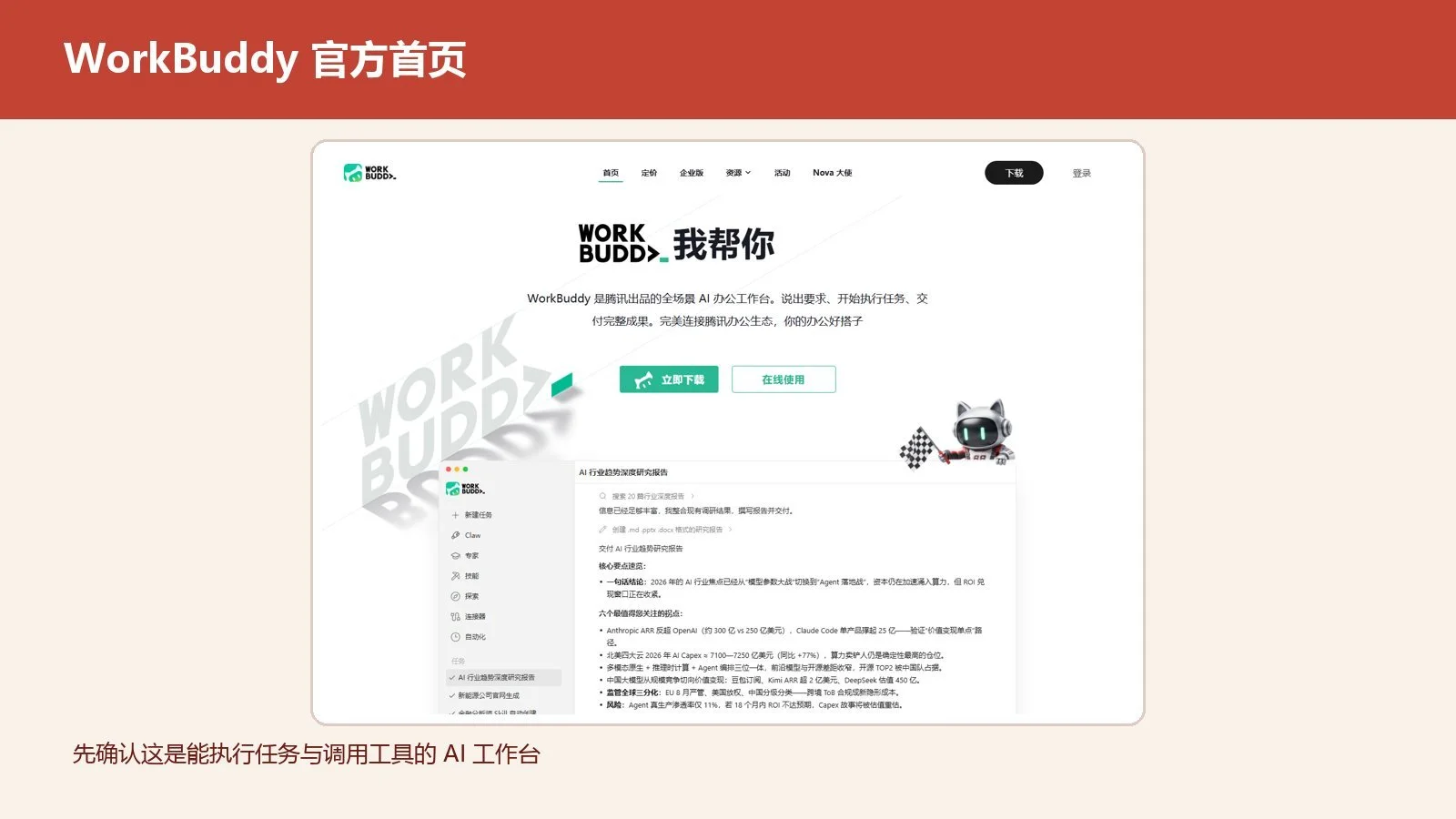Open the 探索 explore compass icon
1456x819 pixels.
pos(455,596)
